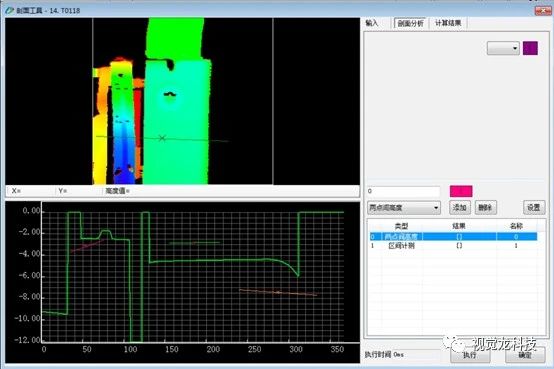Image resolution: width=554 pixels, height=369 pixels.
Task: Open the 设置 settings button
Action: point(534,207)
